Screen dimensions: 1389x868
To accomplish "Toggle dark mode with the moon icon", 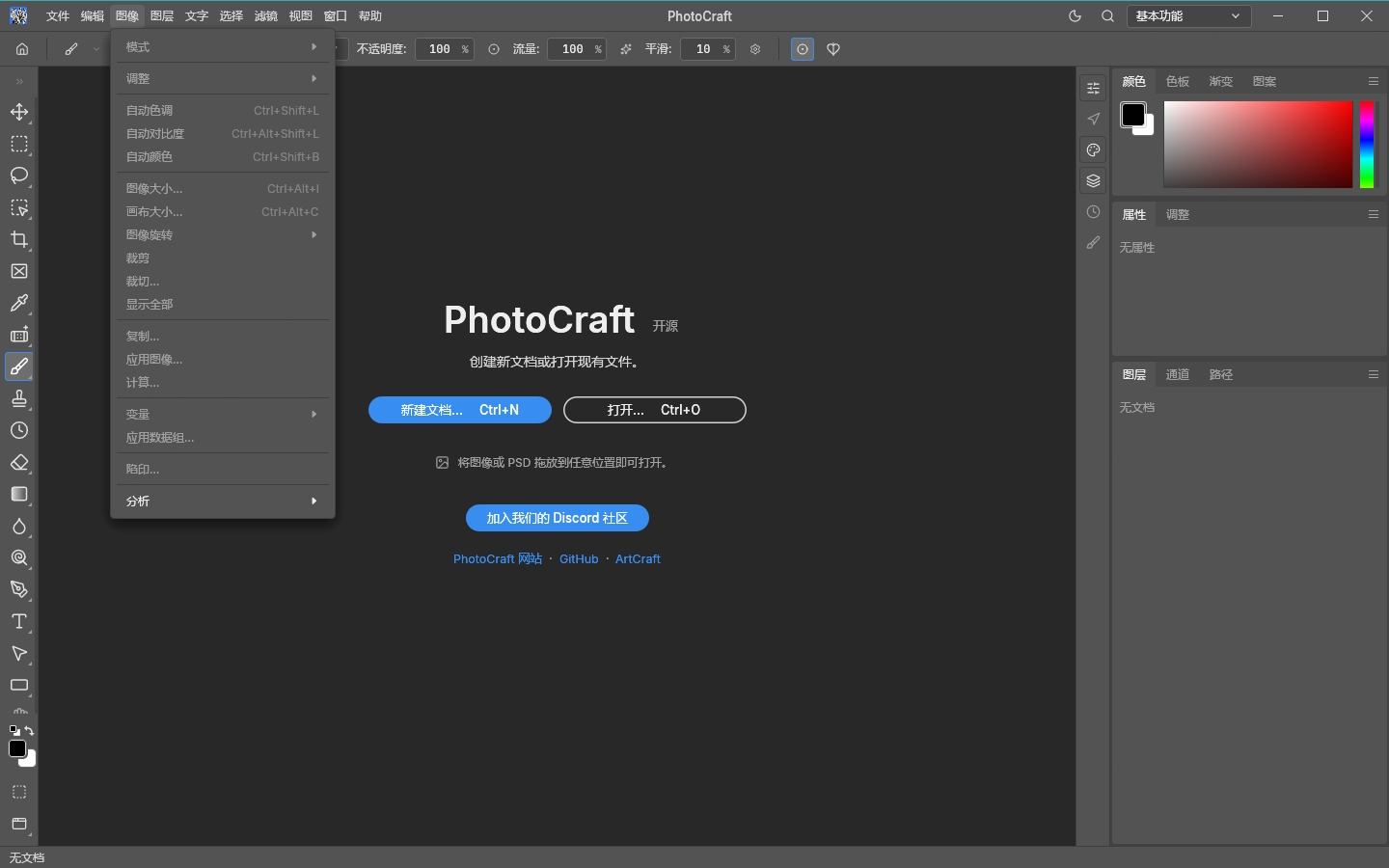I will coord(1075,16).
